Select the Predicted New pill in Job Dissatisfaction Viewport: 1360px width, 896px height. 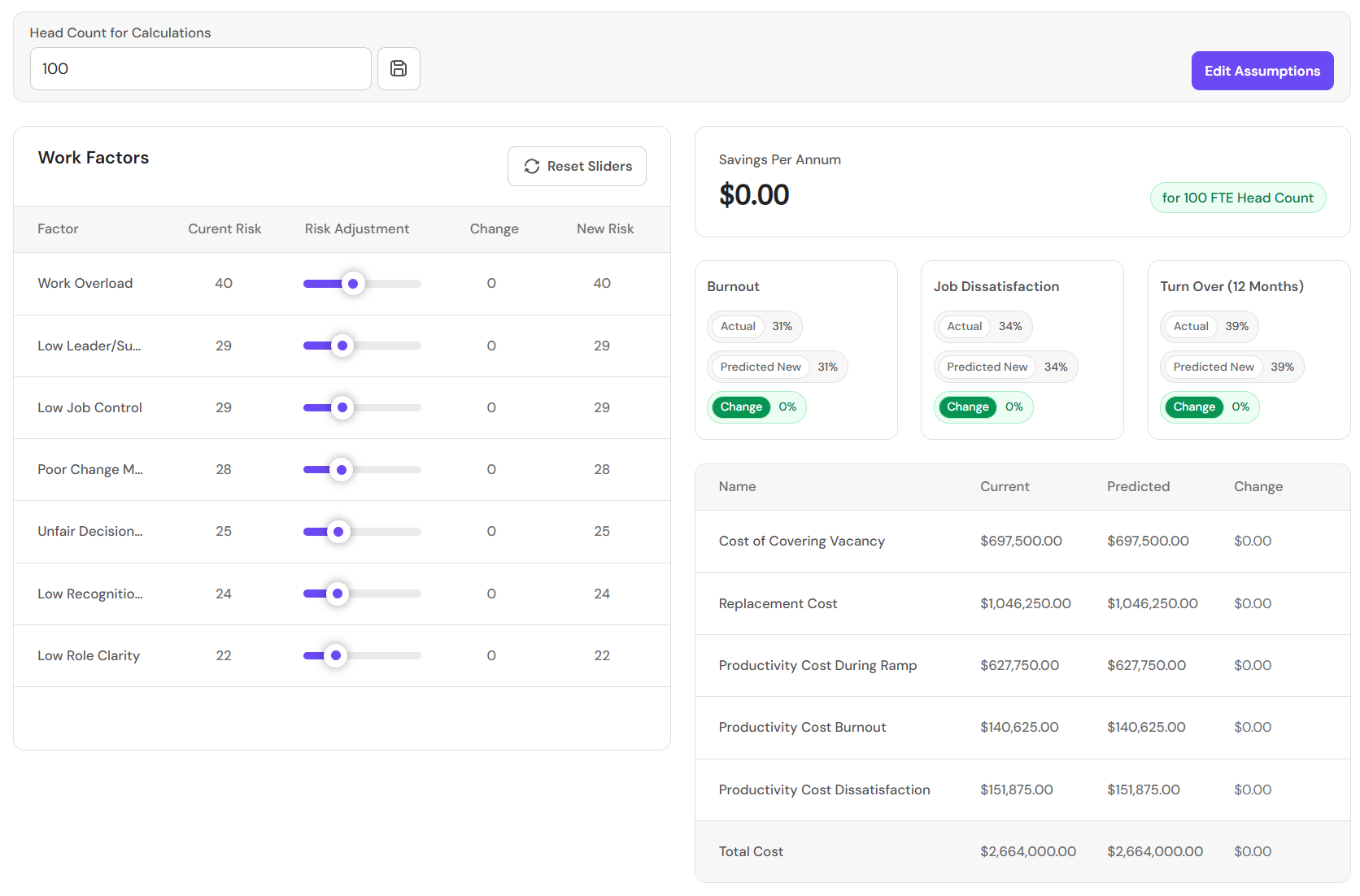(986, 367)
